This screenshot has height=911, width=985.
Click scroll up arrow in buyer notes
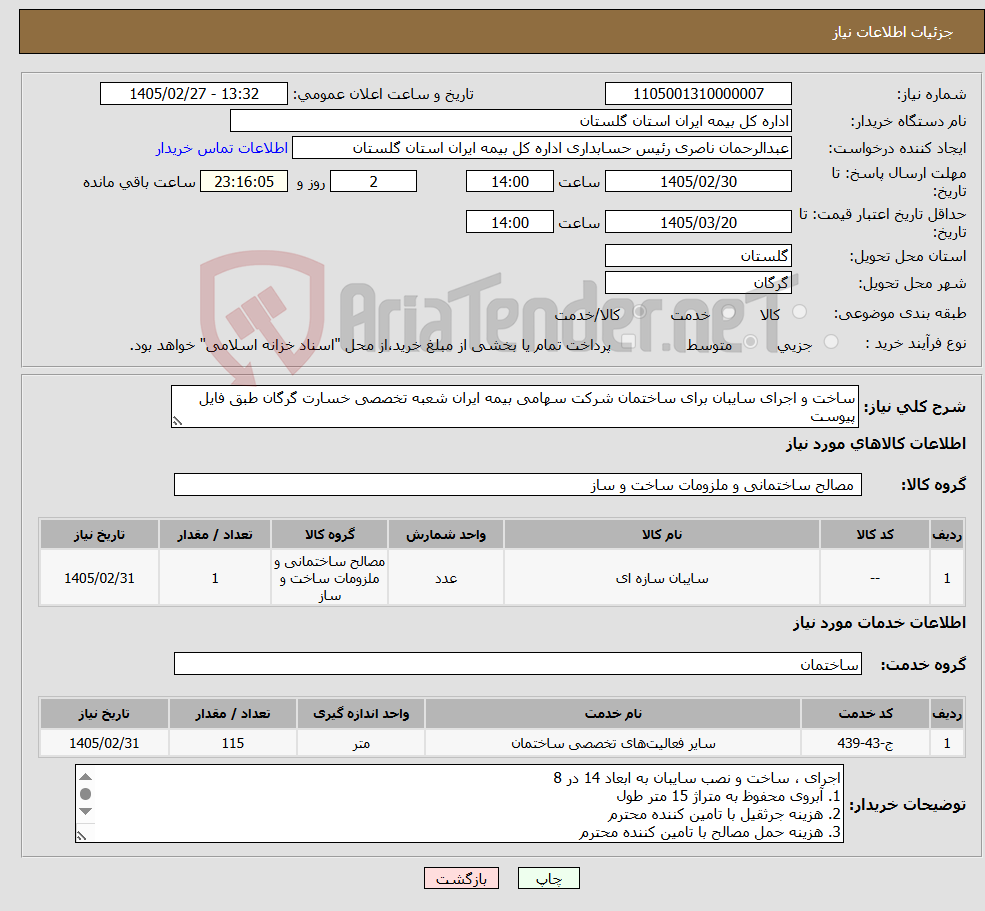(x=86, y=777)
